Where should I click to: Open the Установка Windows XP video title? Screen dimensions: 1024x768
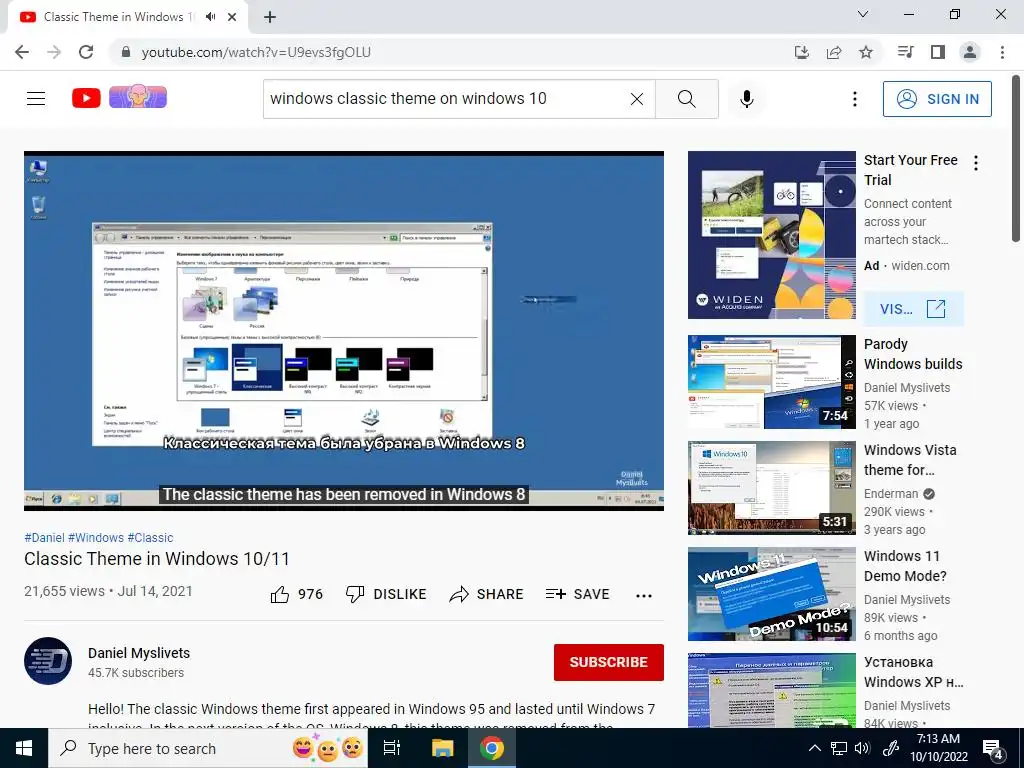(x=914, y=672)
